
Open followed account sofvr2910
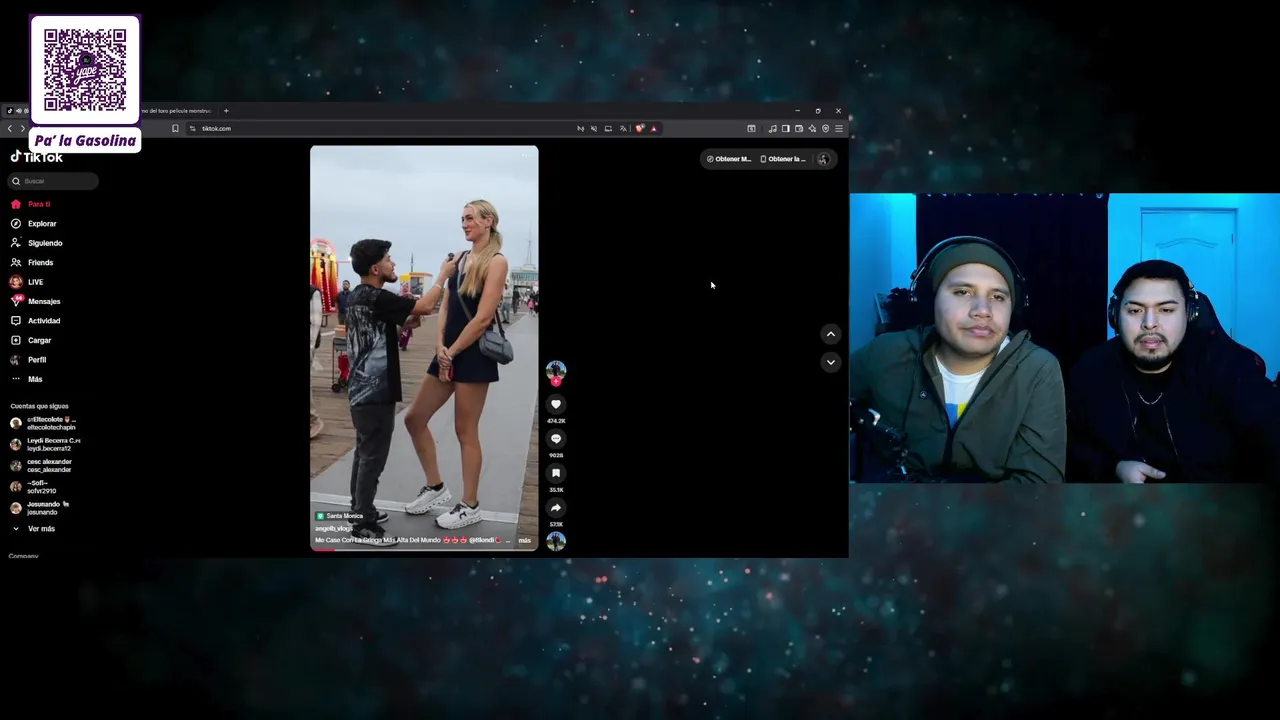(33, 487)
